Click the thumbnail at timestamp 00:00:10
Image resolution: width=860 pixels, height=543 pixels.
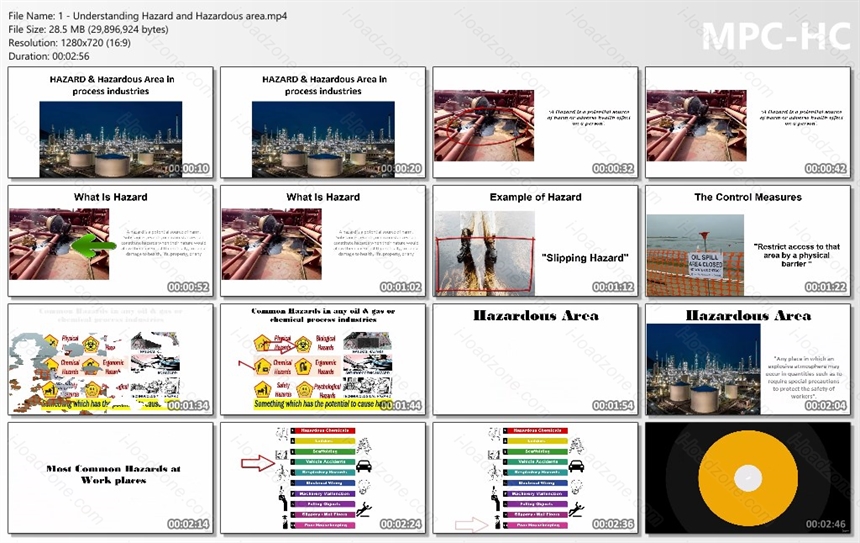(x=111, y=122)
